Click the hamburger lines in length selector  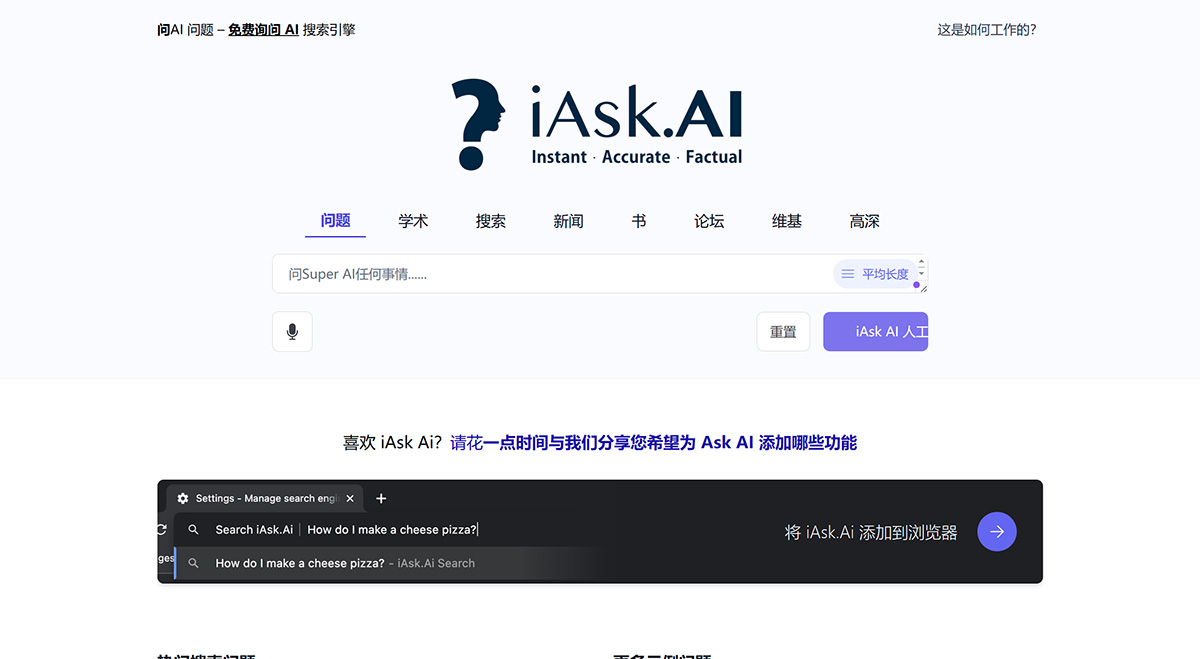pos(847,273)
